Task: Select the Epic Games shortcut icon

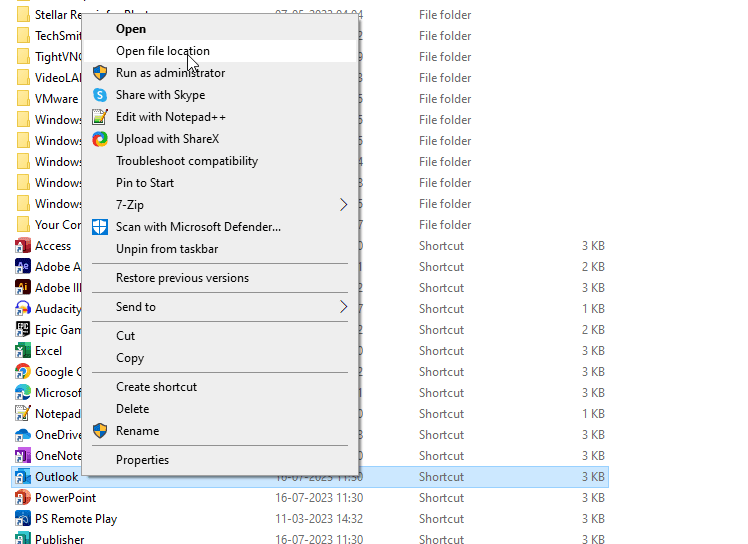Action: [22, 330]
